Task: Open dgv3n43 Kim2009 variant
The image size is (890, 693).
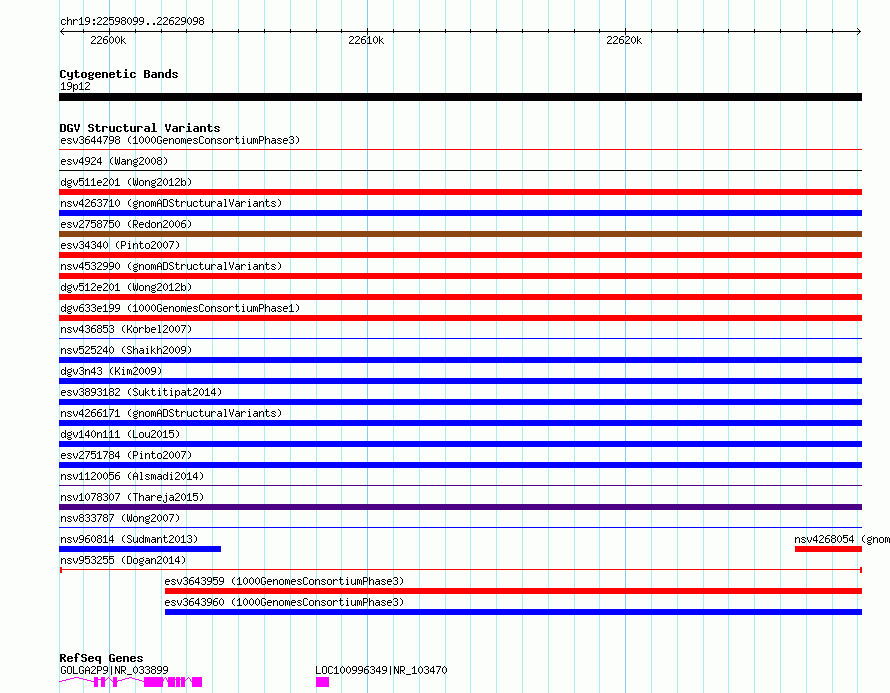Action: point(111,371)
